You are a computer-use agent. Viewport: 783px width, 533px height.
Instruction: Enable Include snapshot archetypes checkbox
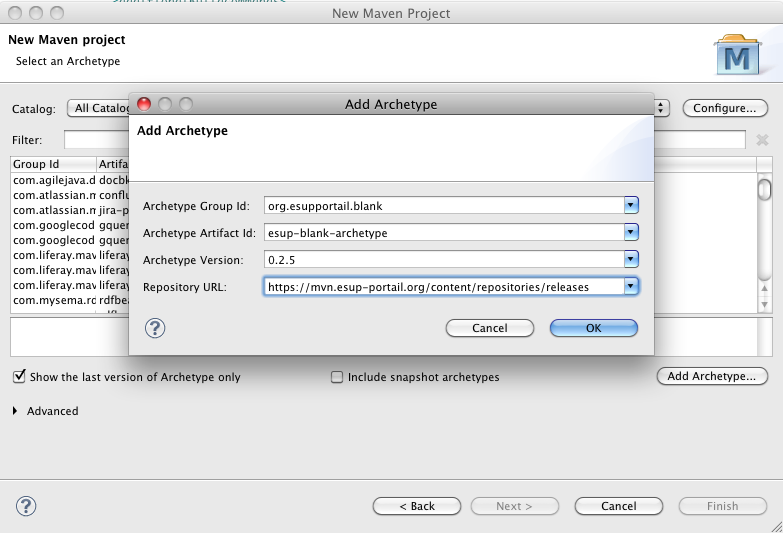pos(337,377)
